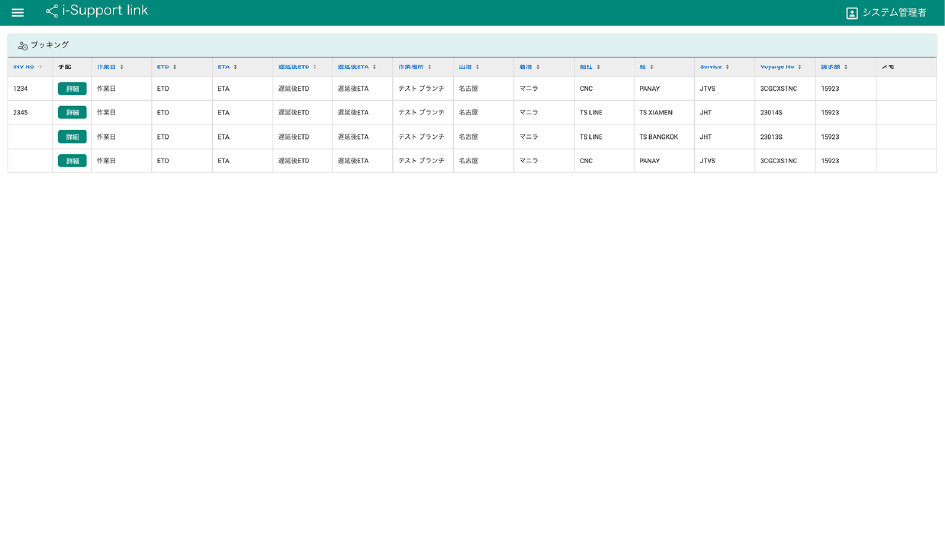Screen dimensions: 945x534
Task: Click the i-Support link title text
Action: tap(105, 11)
